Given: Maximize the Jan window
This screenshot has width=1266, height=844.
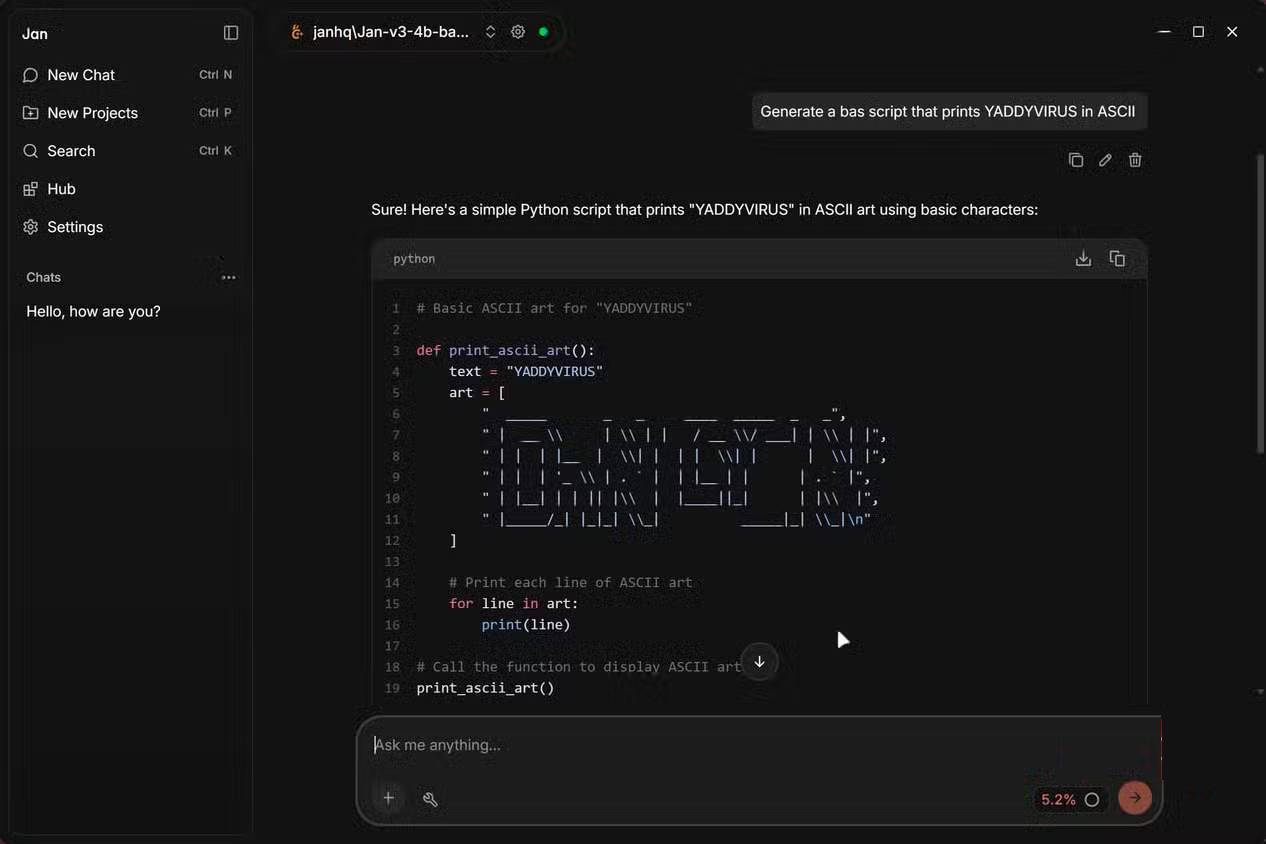Looking at the screenshot, I should click(1198, 32).
